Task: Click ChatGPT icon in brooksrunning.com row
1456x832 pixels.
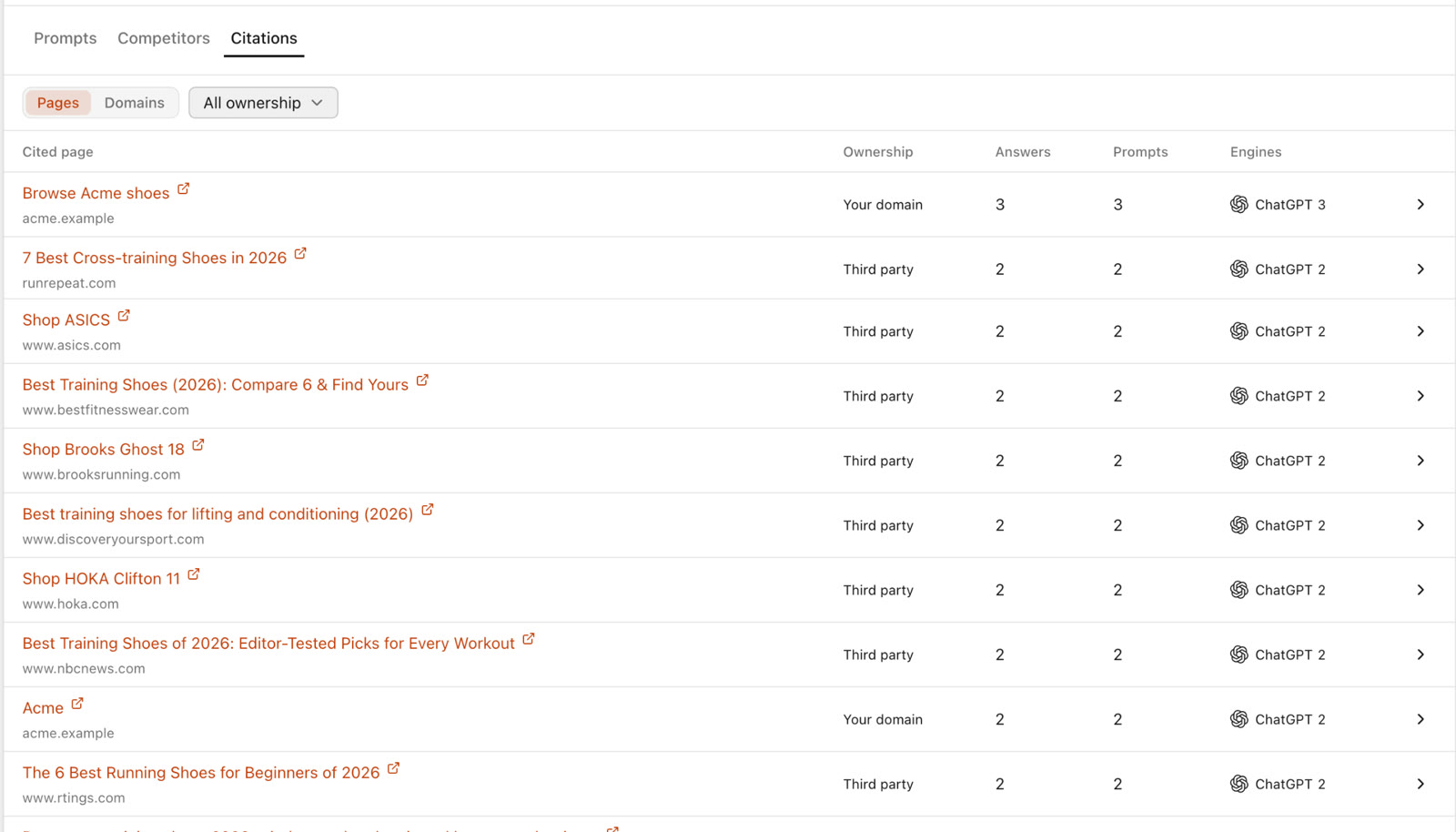Action: tap(1239, 460)
